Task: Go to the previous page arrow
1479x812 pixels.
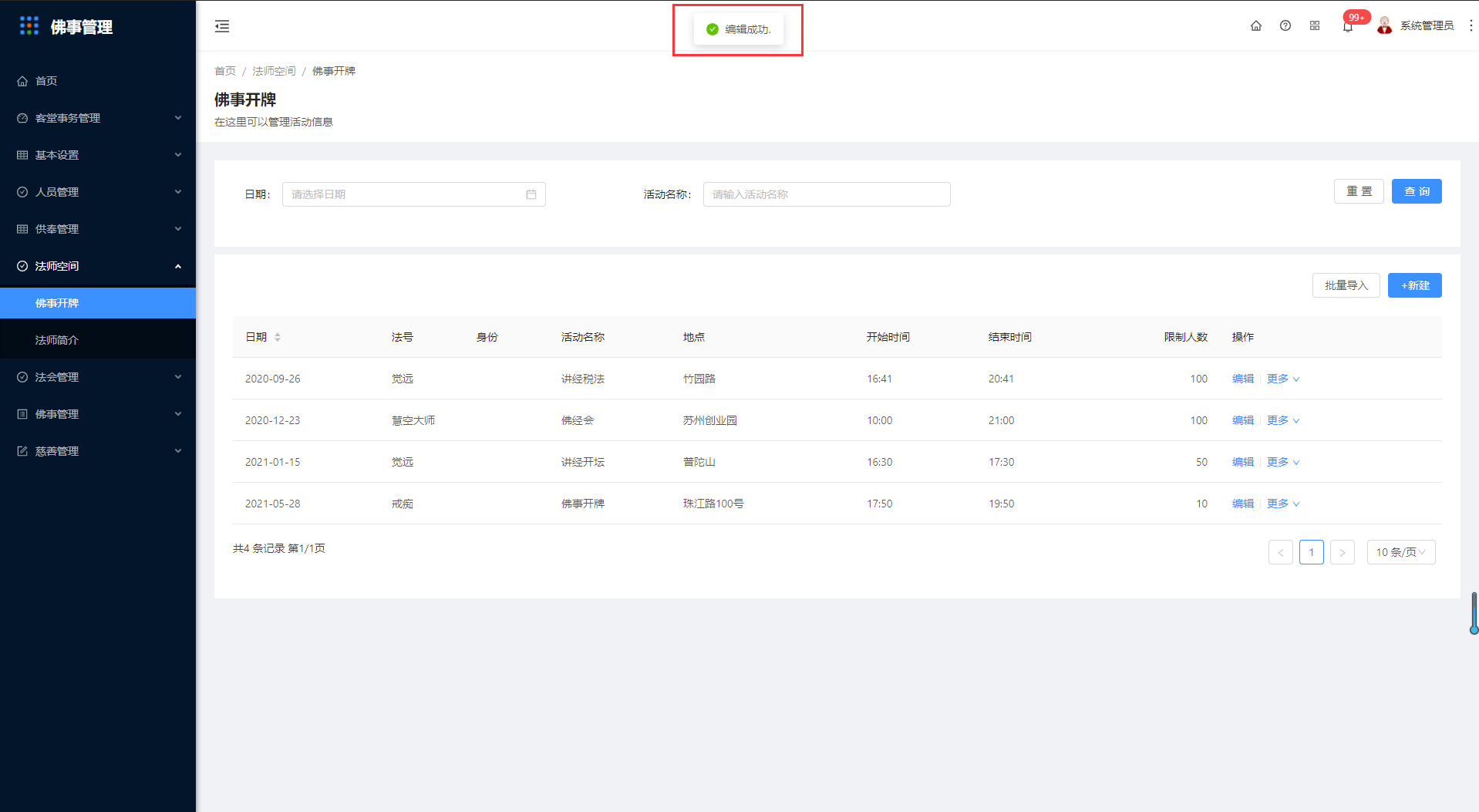Action: point(1281,552)
